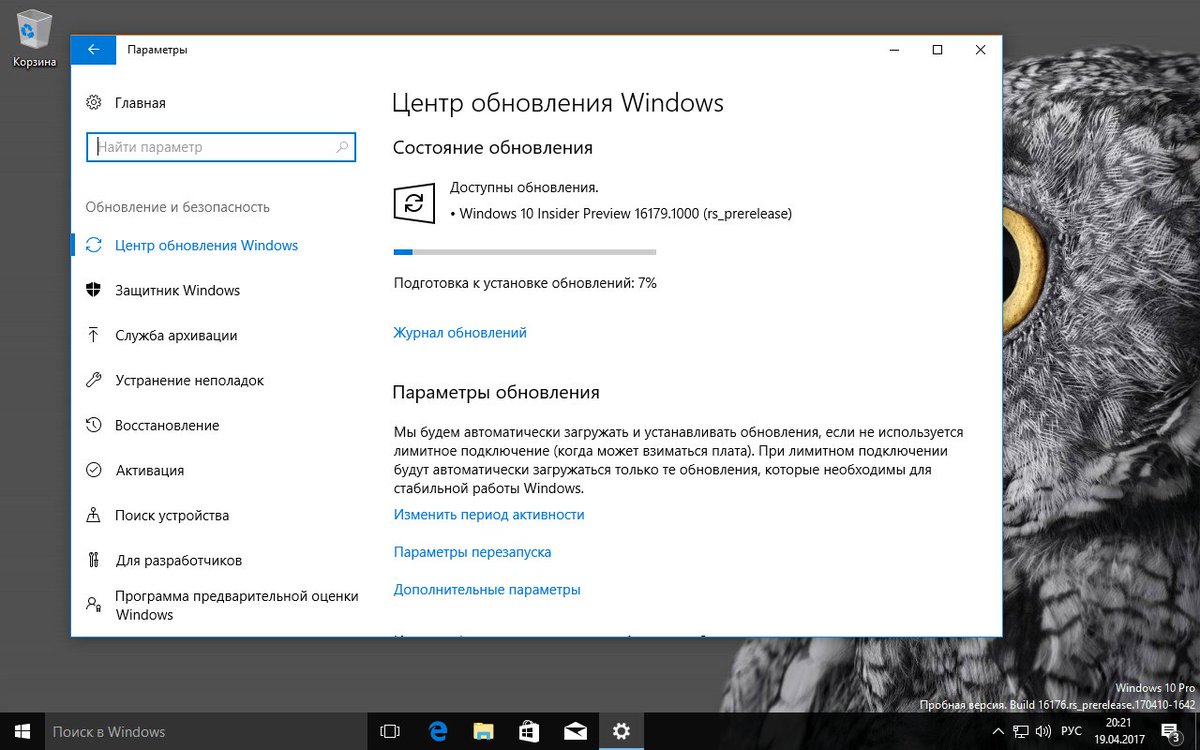The height and width of the screenshot is (750, 1200).
Task: Click the Параметры обновления heading
Action: pyautogui.click(x=496, y=393)
